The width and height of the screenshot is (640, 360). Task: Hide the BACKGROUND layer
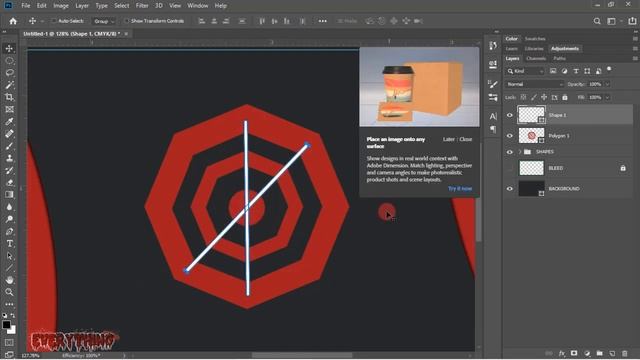tap(509, 189)
